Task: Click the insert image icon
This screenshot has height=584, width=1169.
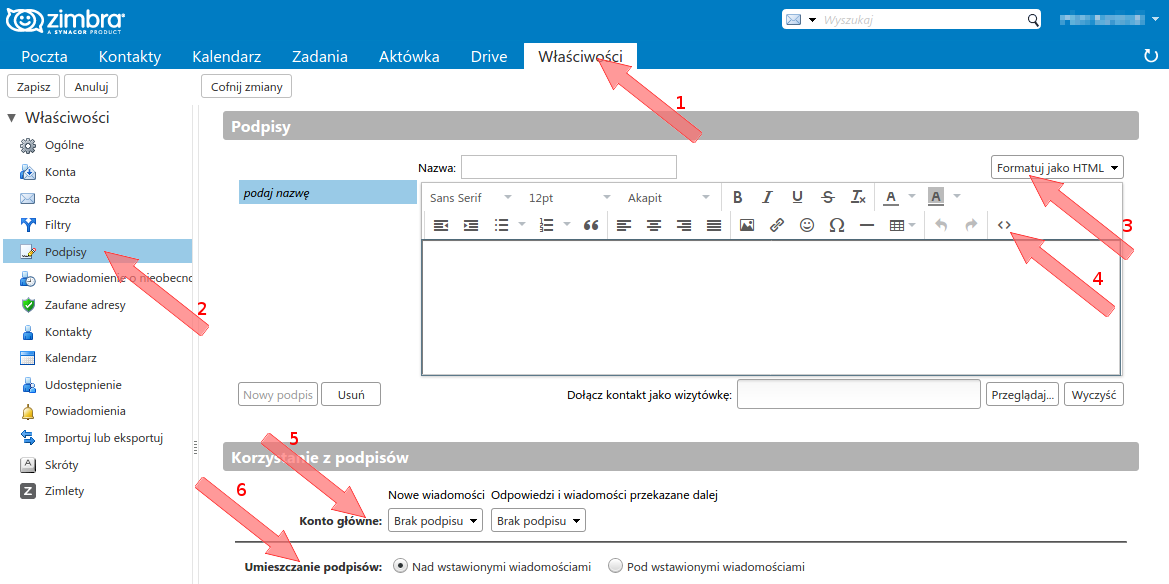Action: pos(747,226)
